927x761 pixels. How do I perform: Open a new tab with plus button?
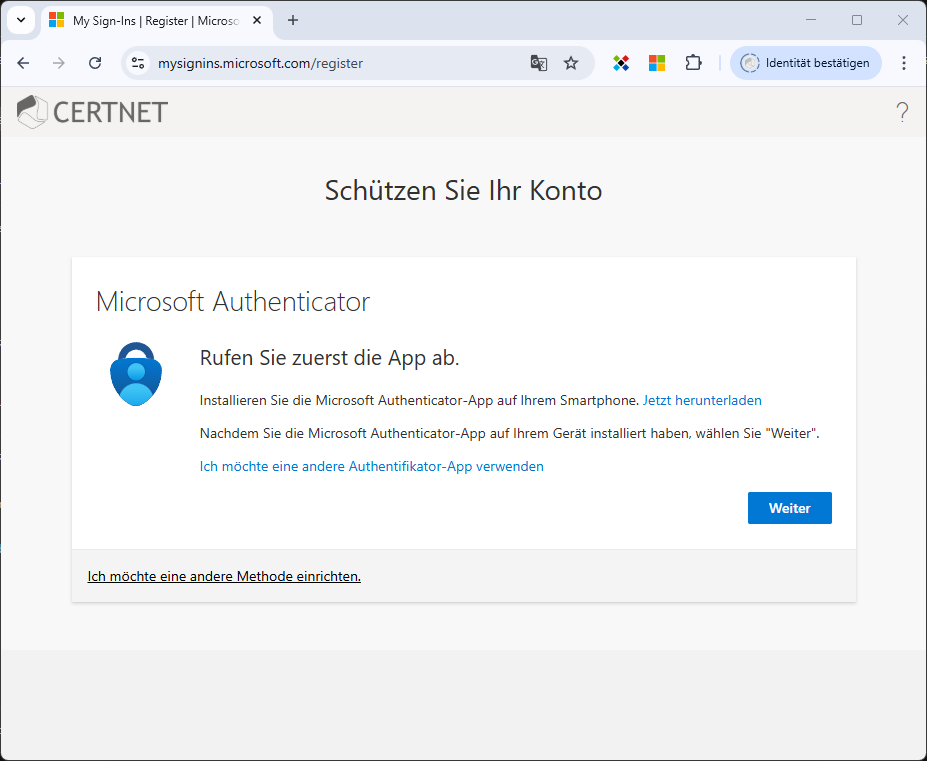click(x=293, y=20)
